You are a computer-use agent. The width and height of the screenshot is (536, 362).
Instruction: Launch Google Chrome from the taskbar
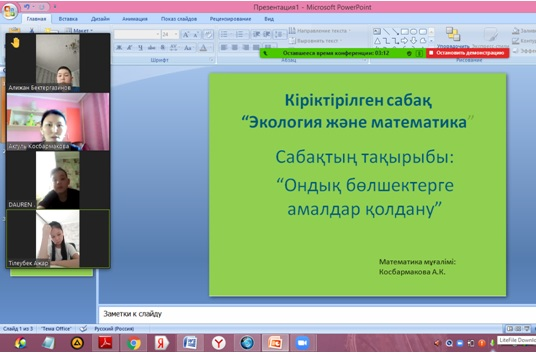click(134, 343)
